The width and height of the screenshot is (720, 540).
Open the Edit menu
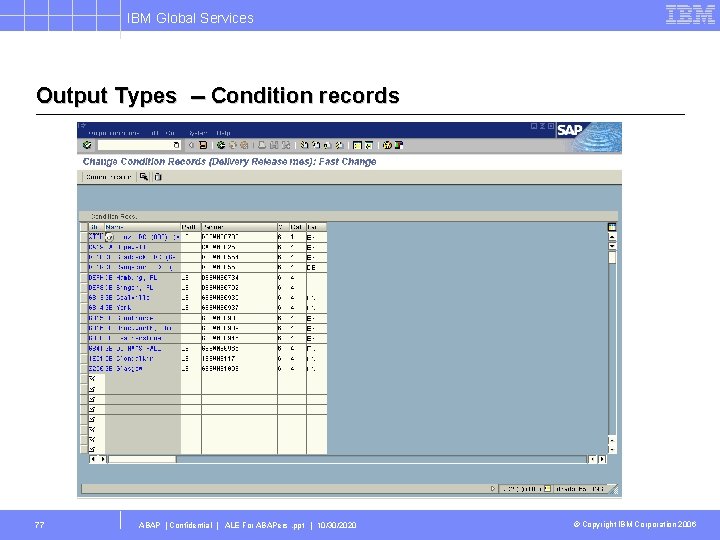click(x=155, y=133)
